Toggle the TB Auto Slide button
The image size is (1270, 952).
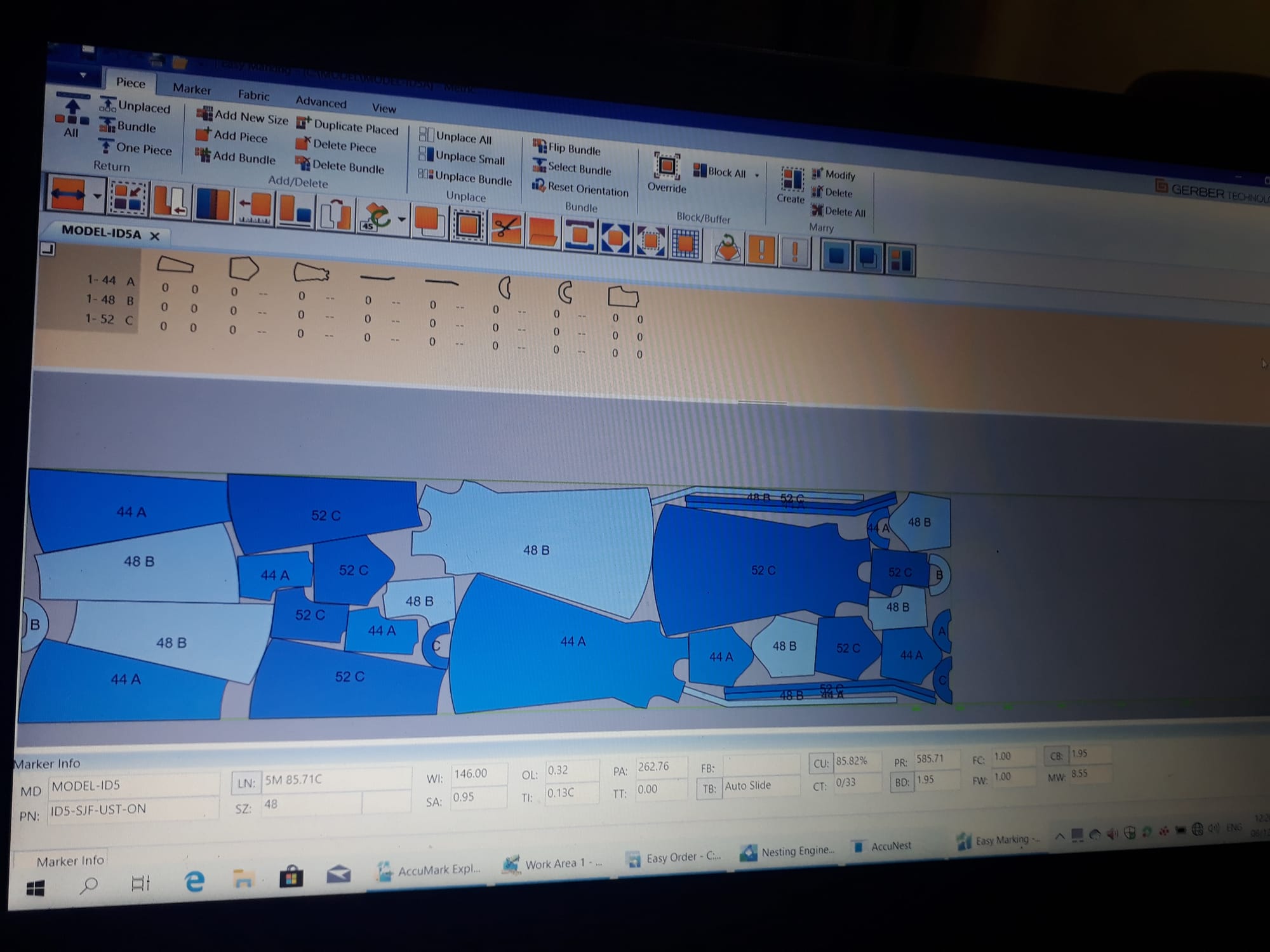[709, 789]
